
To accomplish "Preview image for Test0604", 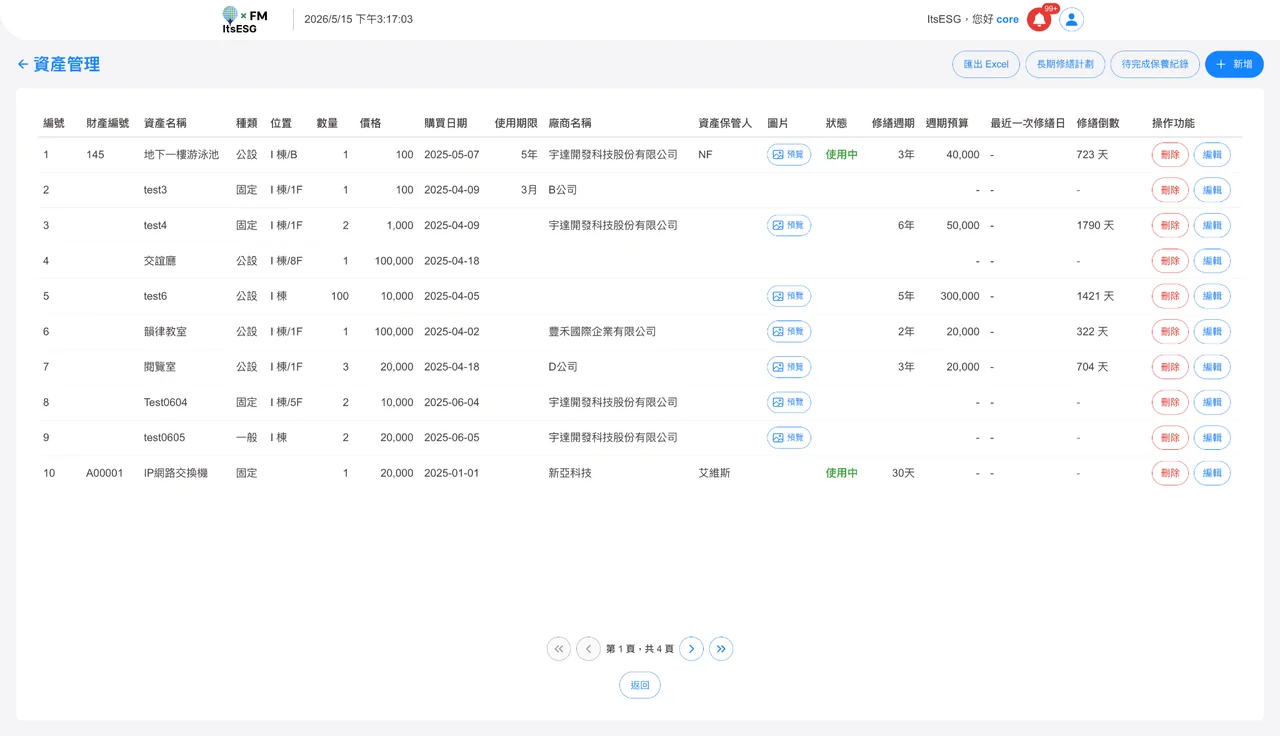I will click(789, 402).
